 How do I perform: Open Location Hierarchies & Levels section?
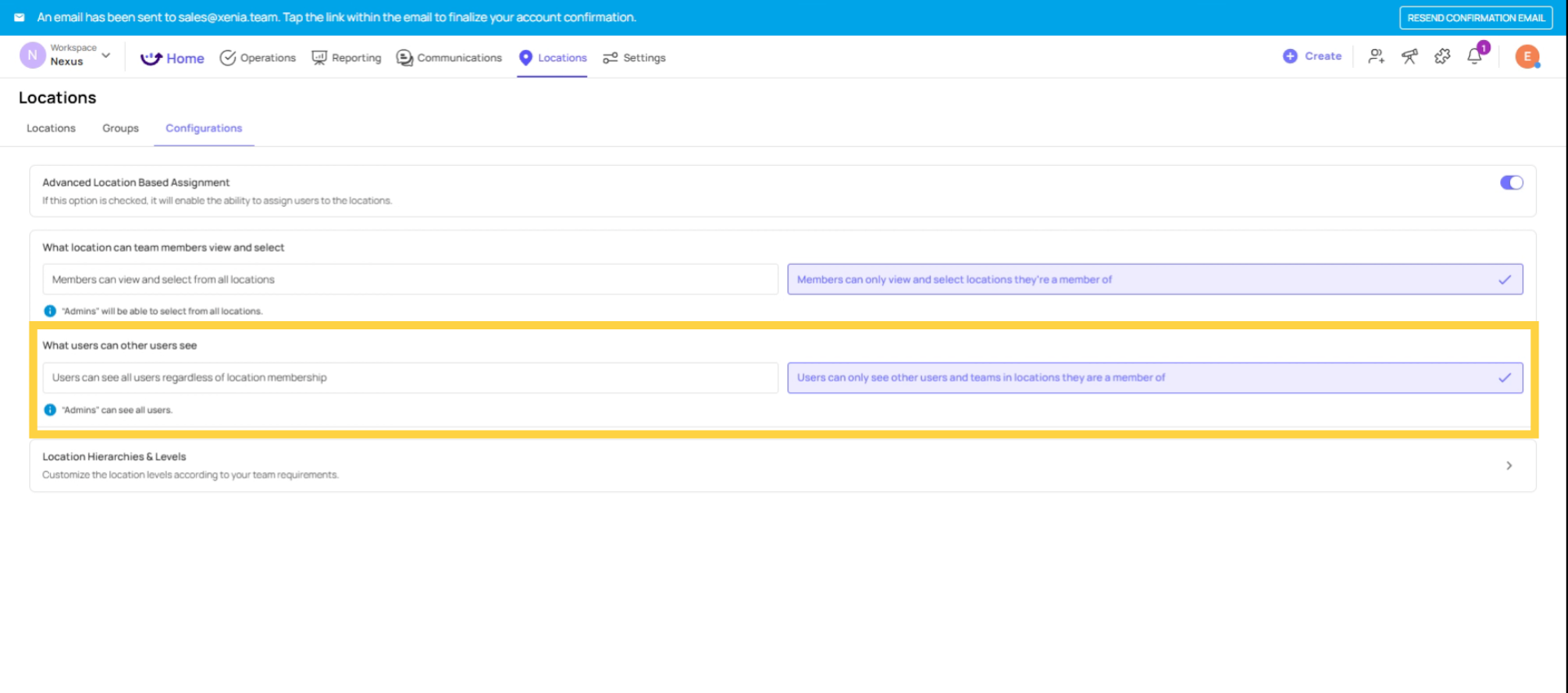(782, 466)
